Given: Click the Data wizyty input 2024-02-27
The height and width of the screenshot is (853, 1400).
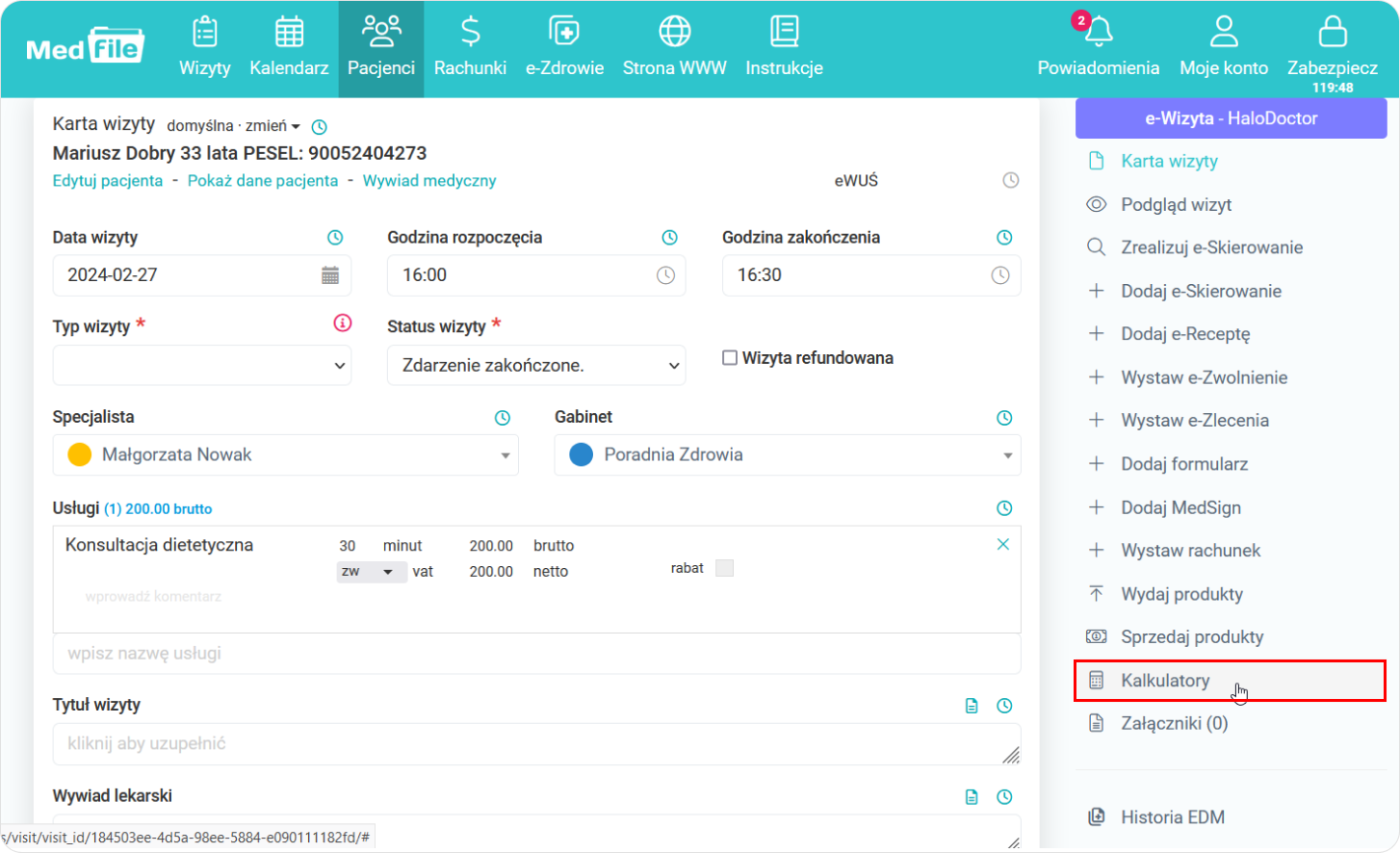Looking at the screenshot, I should [x=202, y=275].
